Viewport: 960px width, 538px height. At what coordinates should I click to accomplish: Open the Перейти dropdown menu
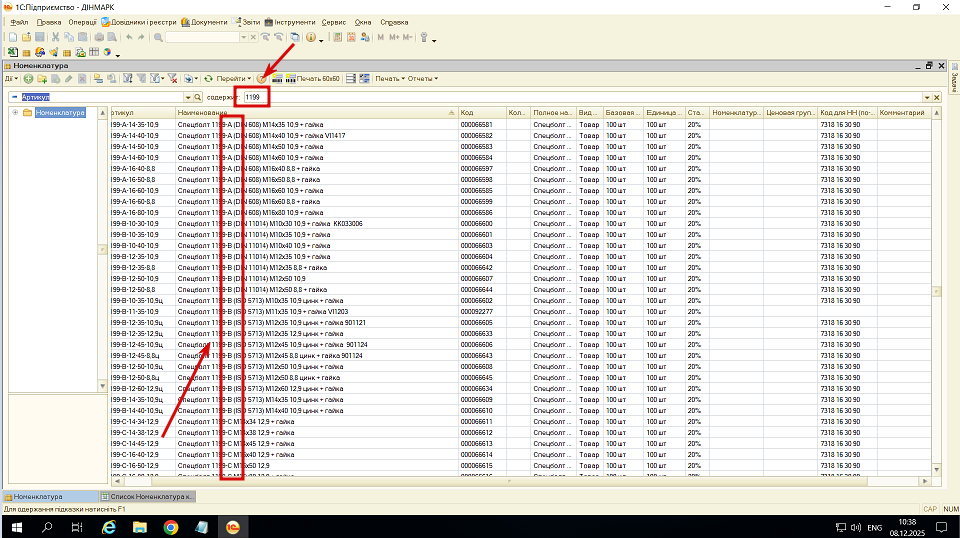233,79
